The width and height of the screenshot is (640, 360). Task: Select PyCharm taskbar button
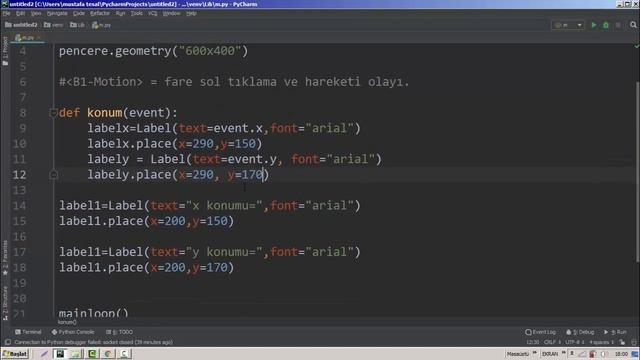point(60,353)
